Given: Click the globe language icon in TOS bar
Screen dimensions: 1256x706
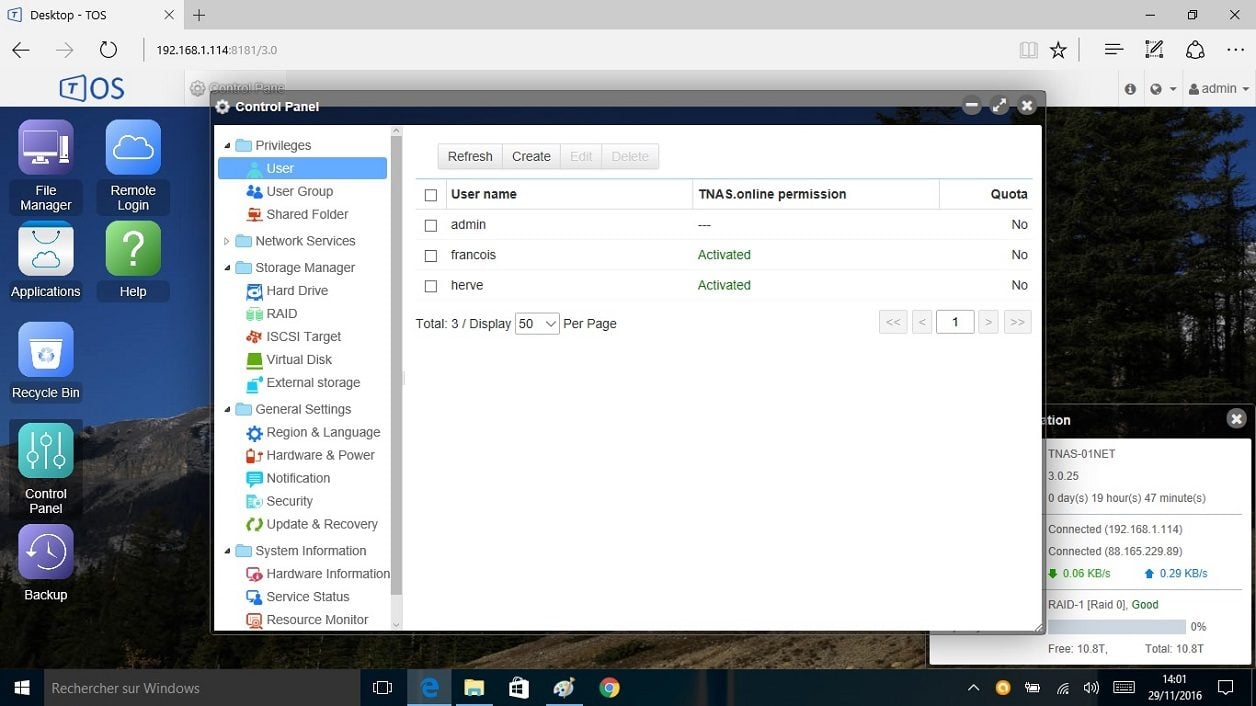Looking at the screenshot, I should point(1161,89).
